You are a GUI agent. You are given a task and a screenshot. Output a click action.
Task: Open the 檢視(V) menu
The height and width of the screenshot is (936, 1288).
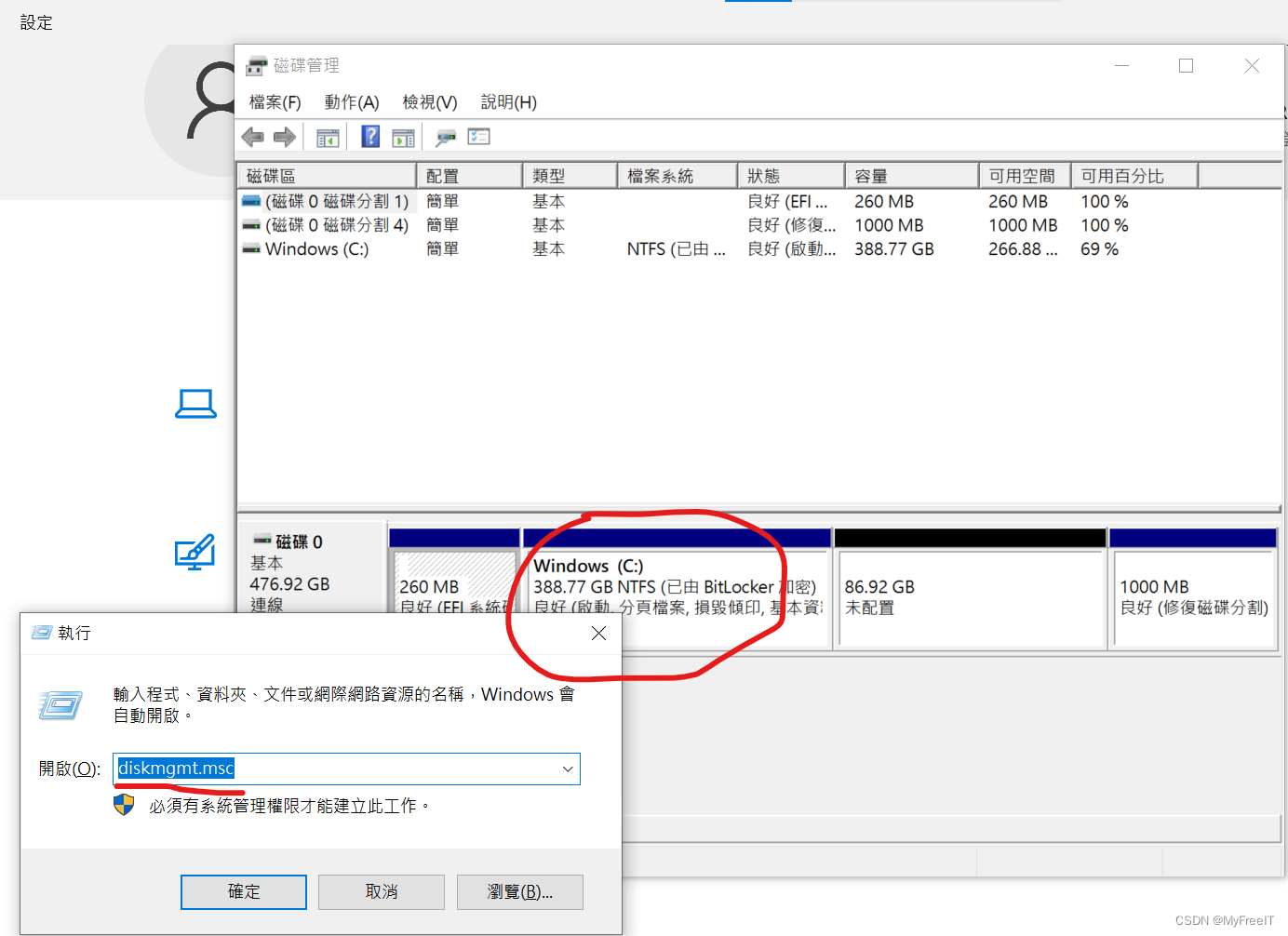pos(430,102)
